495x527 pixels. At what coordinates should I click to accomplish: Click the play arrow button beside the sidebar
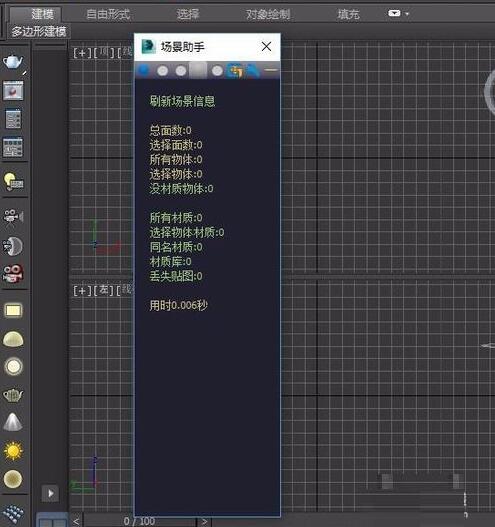[x=50, y=493]
